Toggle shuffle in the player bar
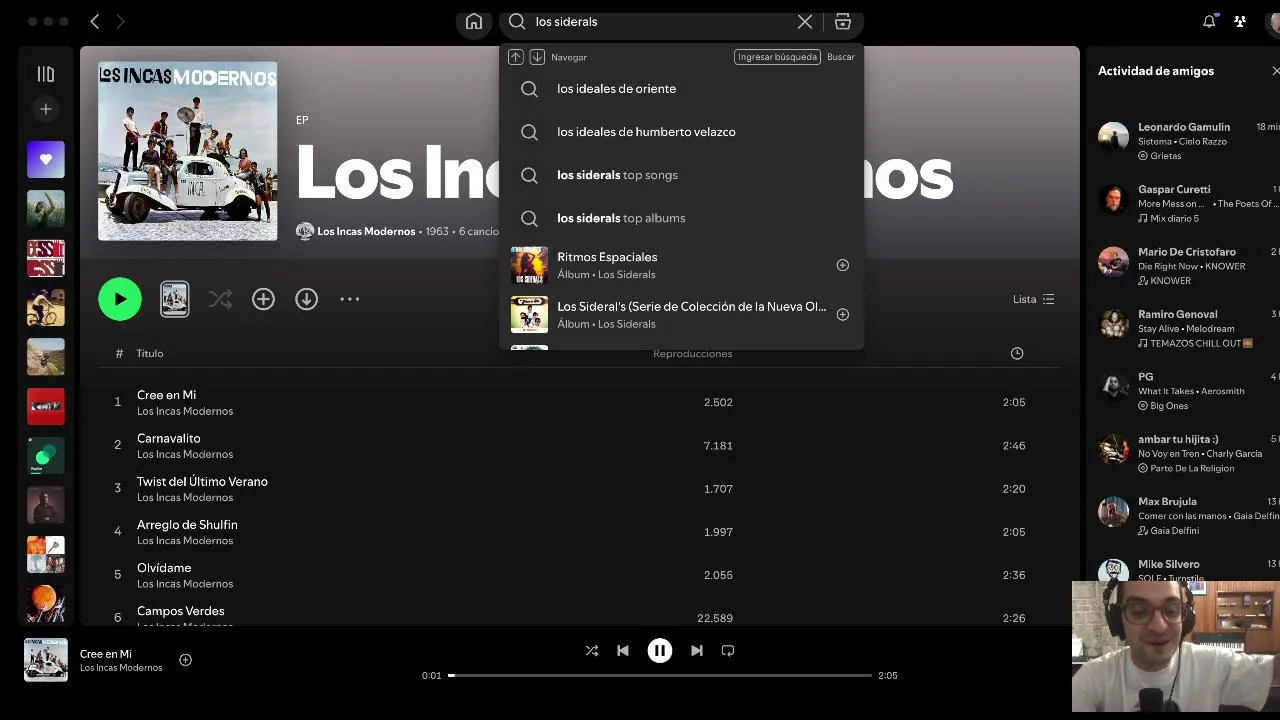This screenshot has width=1280, height=720. click(591, 650)
